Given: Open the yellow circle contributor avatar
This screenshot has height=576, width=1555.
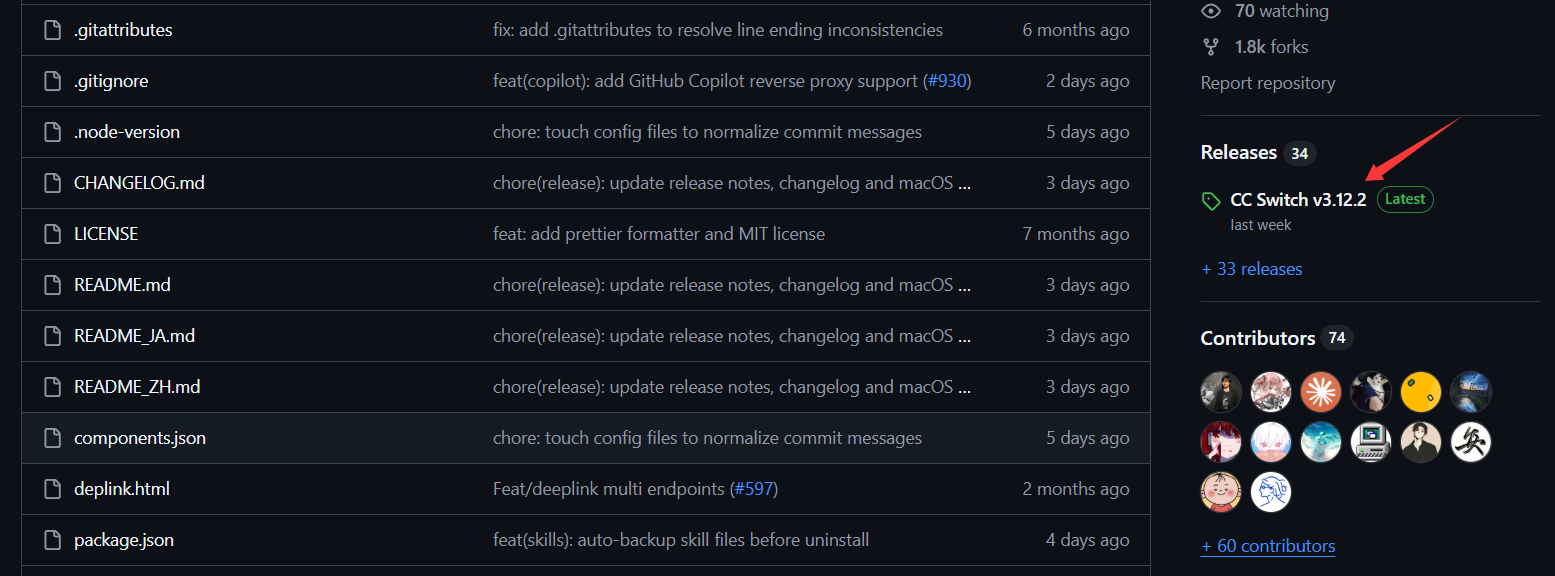Looking at the screenshot, I should (x=1421, y=392).
